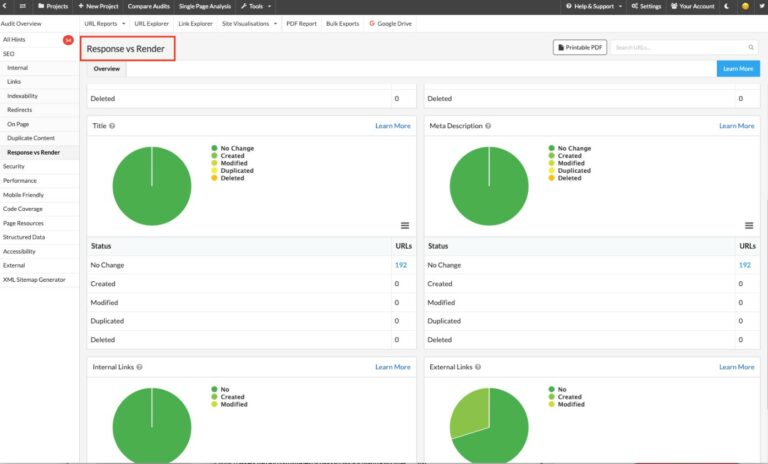Click help icon next to Meta Description
The image size is (768, 464).
(490, 126)
